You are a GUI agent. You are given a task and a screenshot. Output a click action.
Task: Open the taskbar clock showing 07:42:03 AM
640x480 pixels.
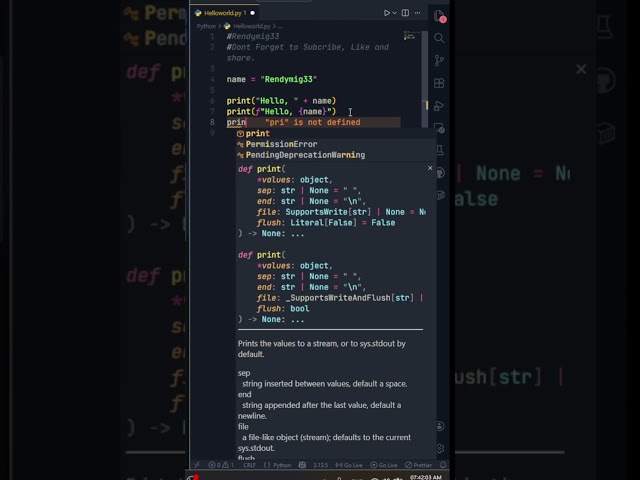click(426, 477)
